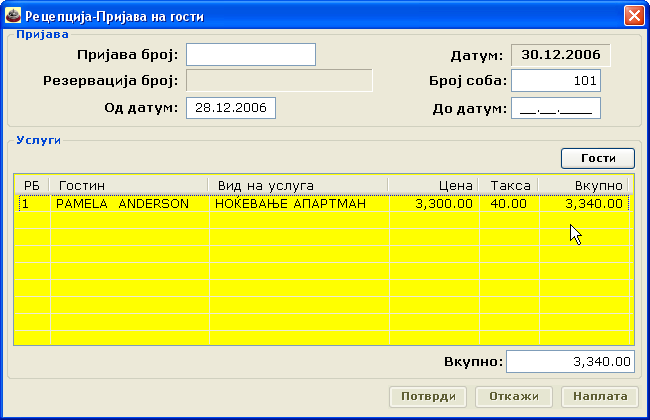
Task: Select the PAMELA ANDERSON guest row
Action: [123, 204]
